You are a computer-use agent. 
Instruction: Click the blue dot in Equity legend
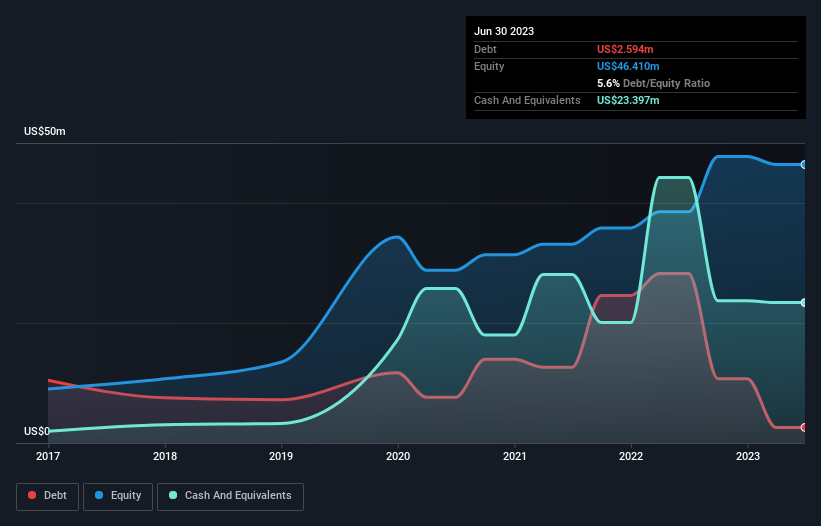pos(99,495)
